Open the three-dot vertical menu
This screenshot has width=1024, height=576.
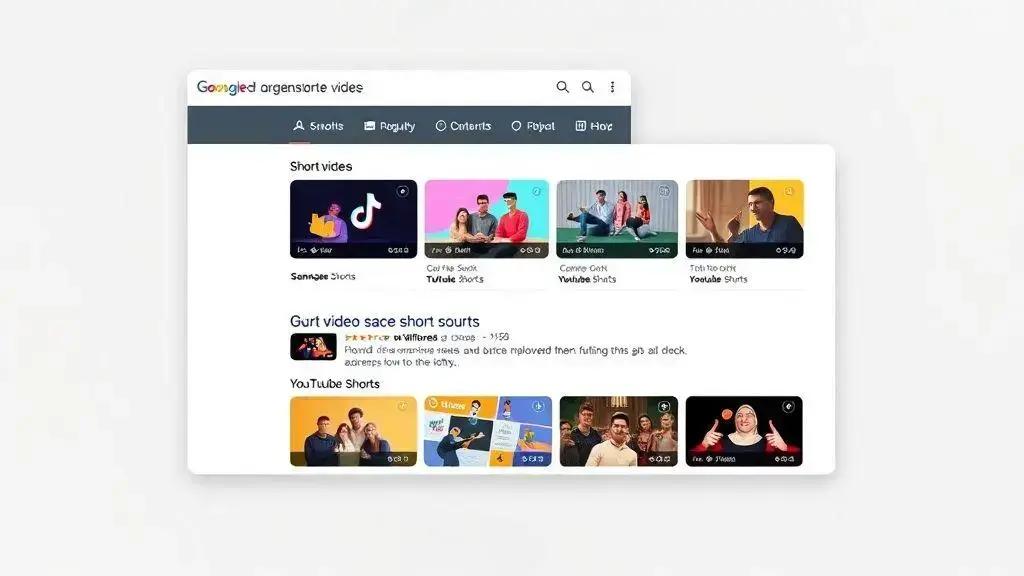[x=612, y=88]
